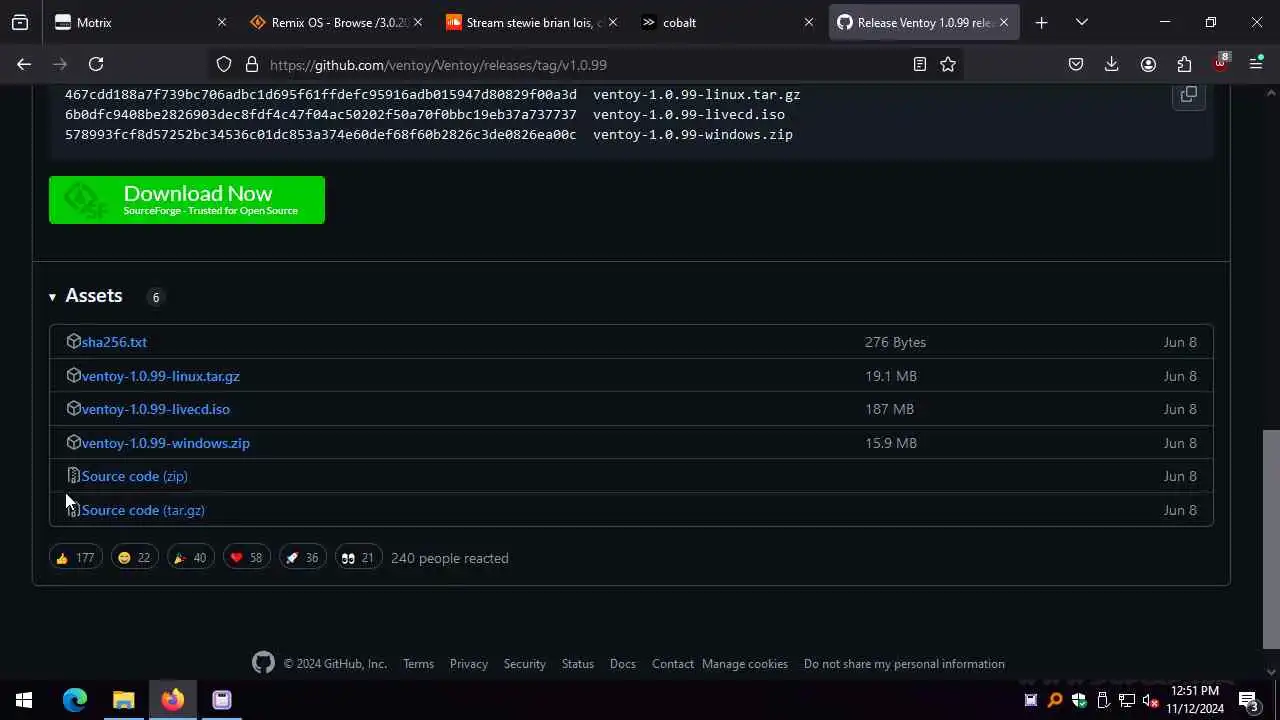1280x720 pixels.
Task: Reload the current GitHub page
Action: [x=96, y=64]
